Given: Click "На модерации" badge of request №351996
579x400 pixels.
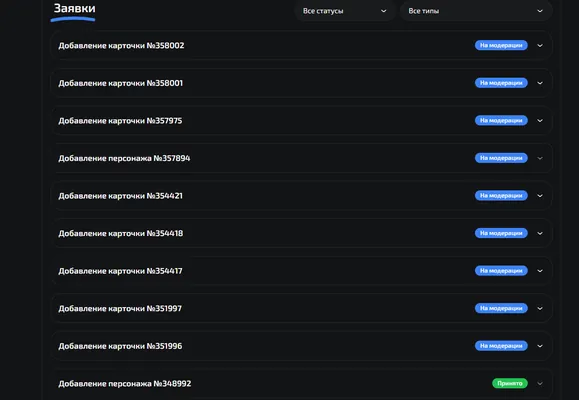Looking at the screenshot, I should [501, 346].
